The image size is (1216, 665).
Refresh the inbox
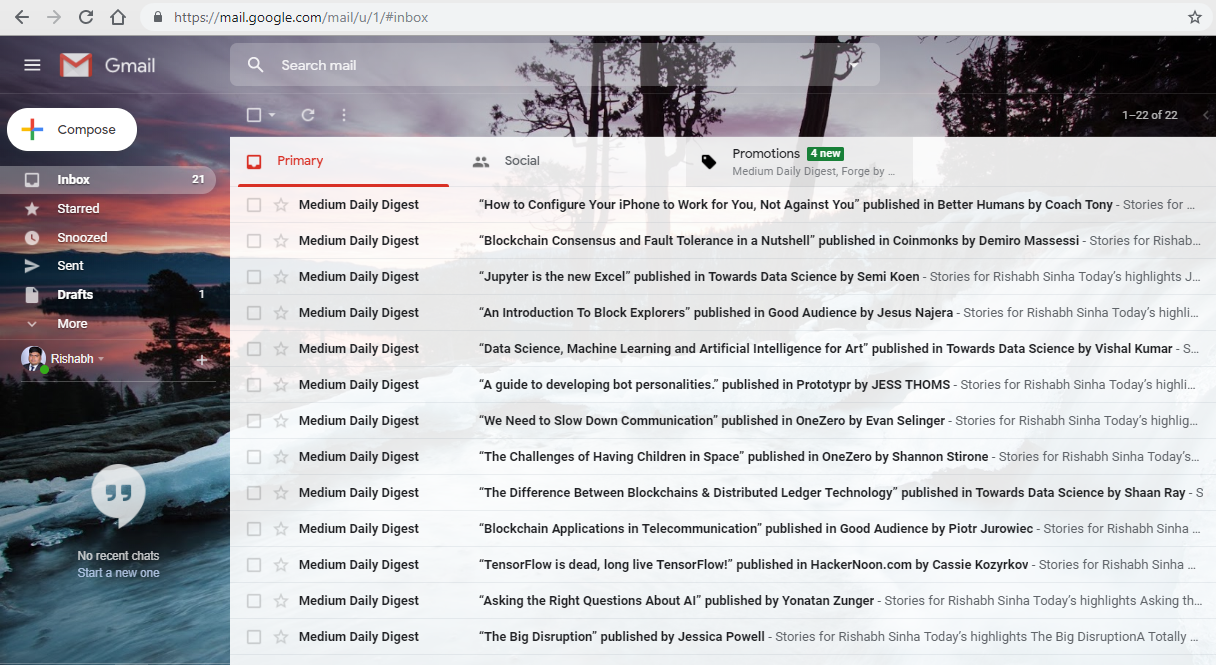coord(307,115)
